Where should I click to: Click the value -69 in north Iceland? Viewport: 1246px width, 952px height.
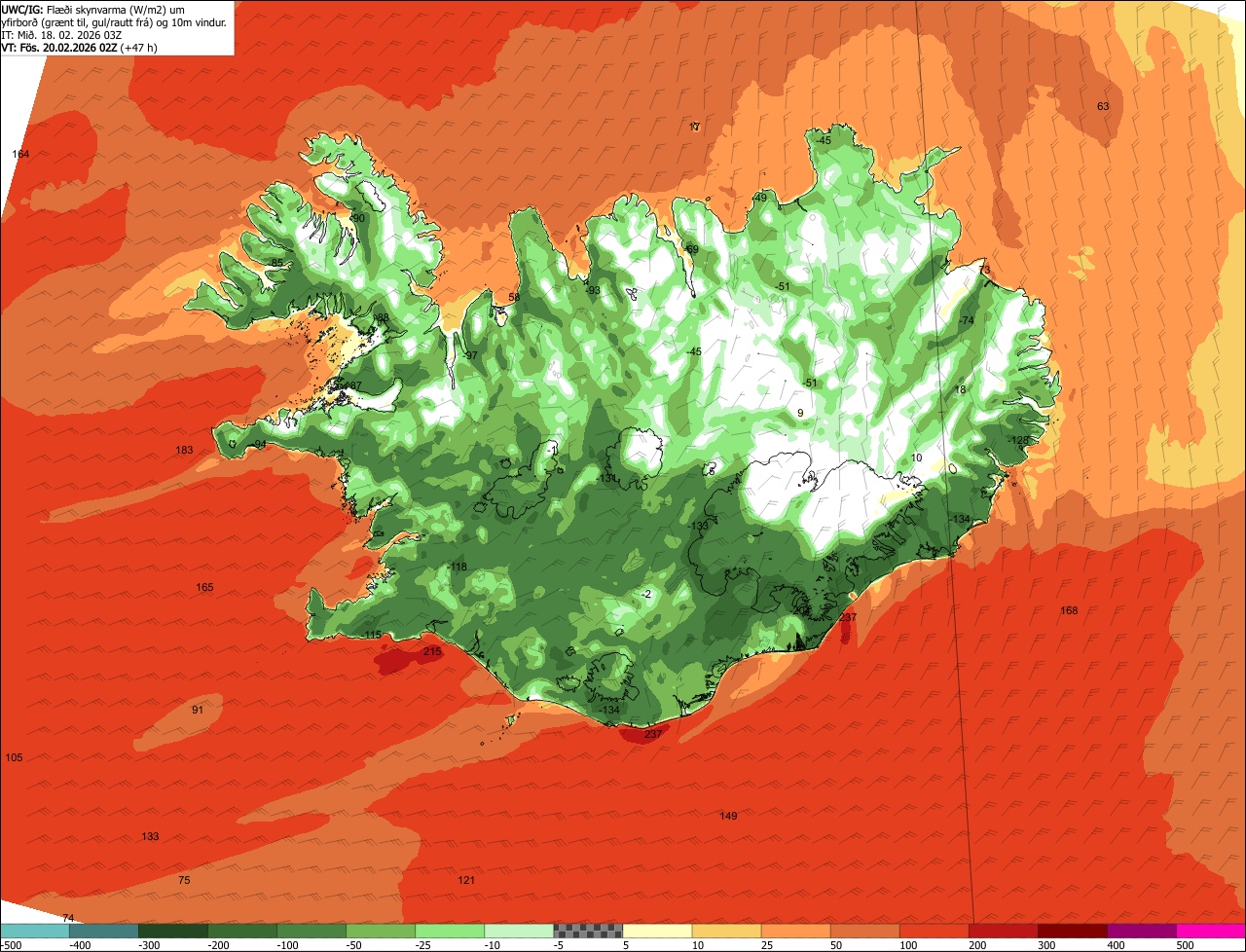tap(691, 249)
